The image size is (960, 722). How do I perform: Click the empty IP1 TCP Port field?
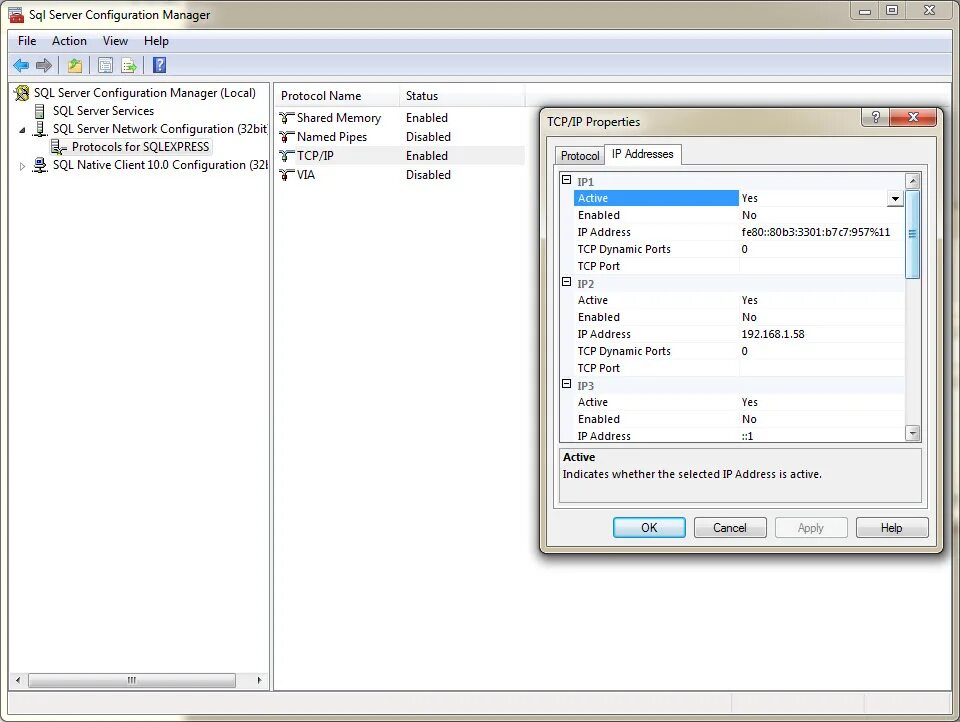tap(822, 266)
